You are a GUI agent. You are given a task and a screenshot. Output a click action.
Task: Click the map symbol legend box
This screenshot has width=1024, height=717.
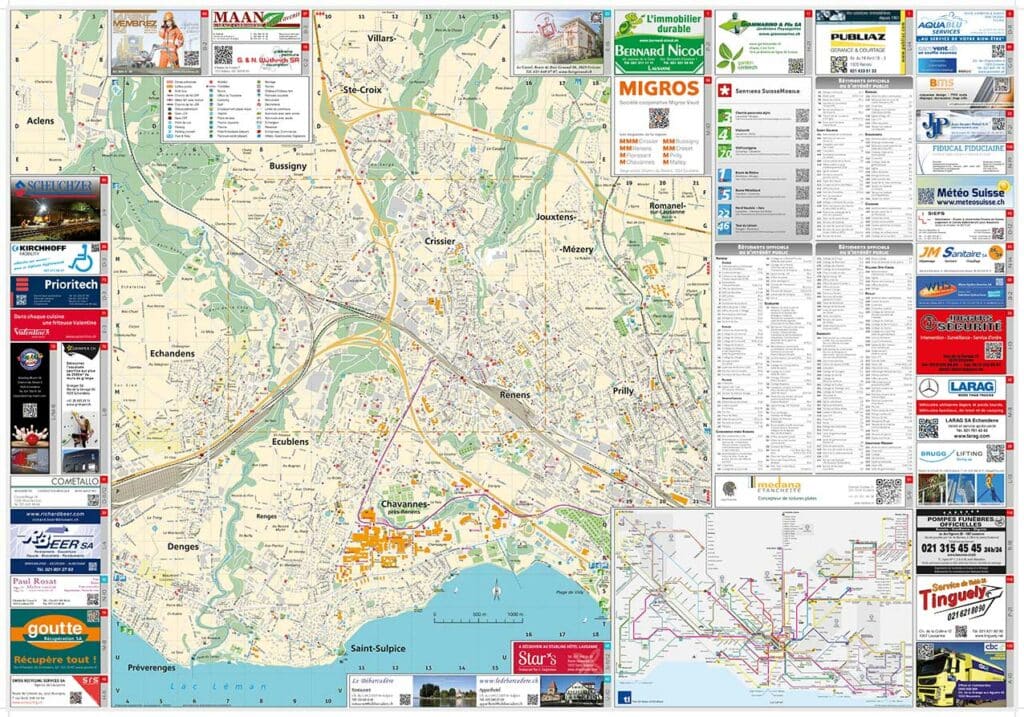pyautogui.click(x=236, y=109)
